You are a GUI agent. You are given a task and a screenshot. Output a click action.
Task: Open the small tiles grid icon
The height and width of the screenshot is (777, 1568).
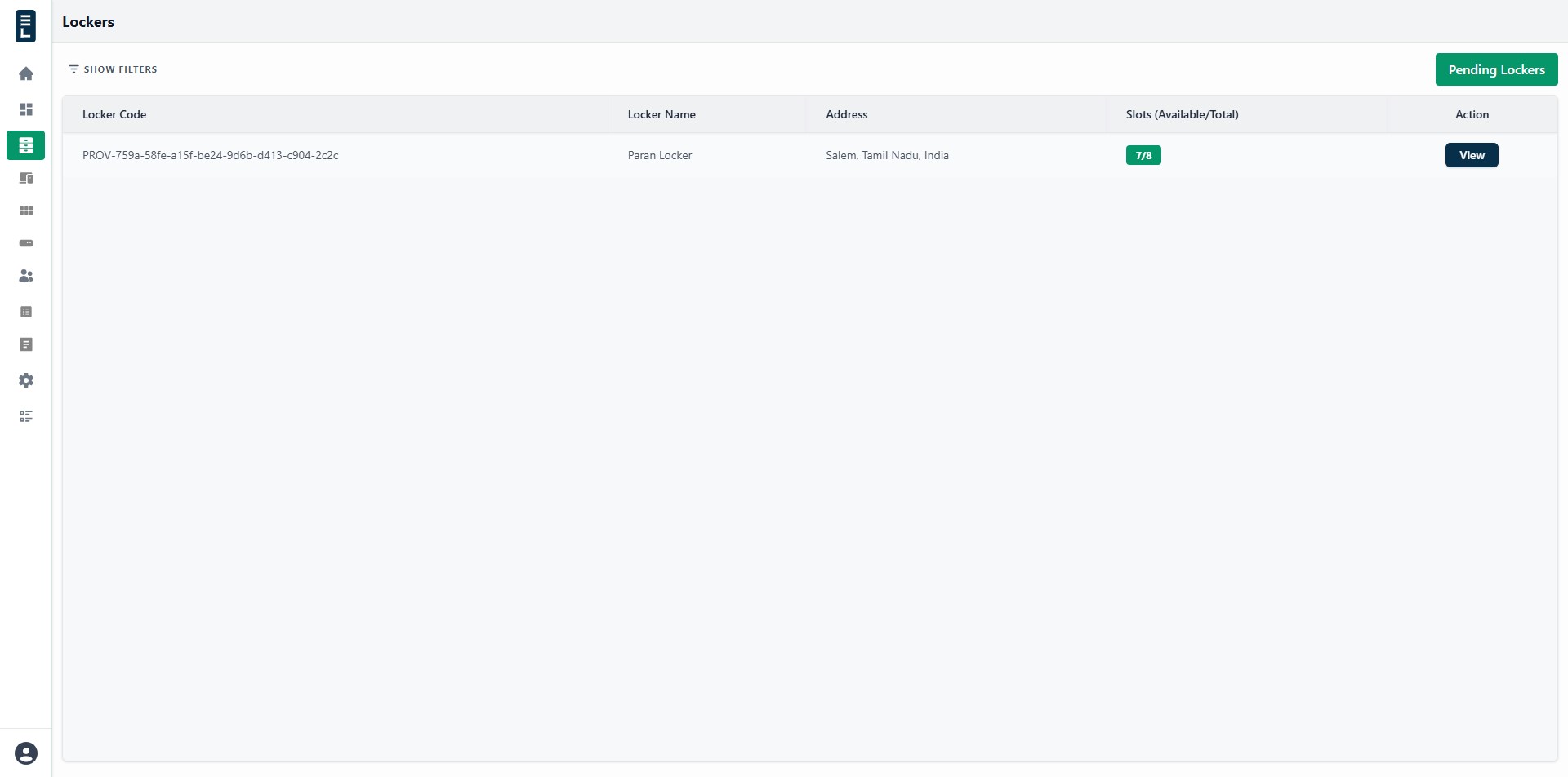(x=26, y=211)
